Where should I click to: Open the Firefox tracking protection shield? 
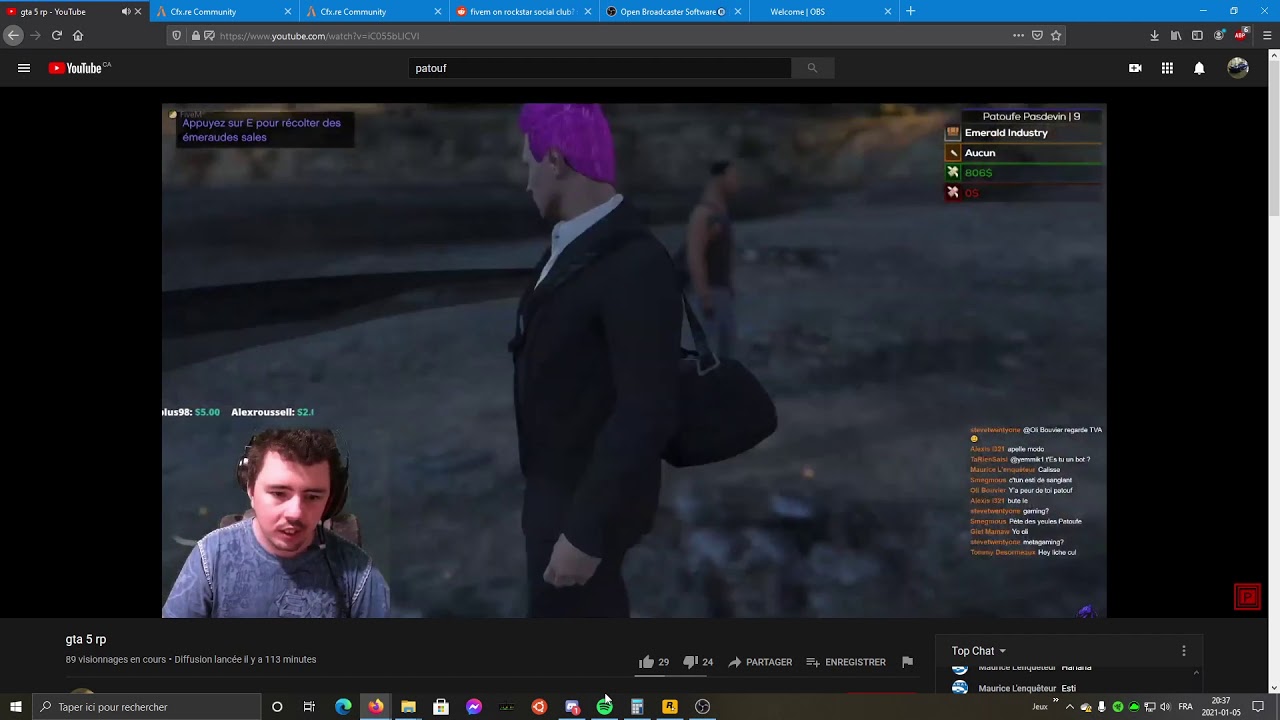coord(177,36)
